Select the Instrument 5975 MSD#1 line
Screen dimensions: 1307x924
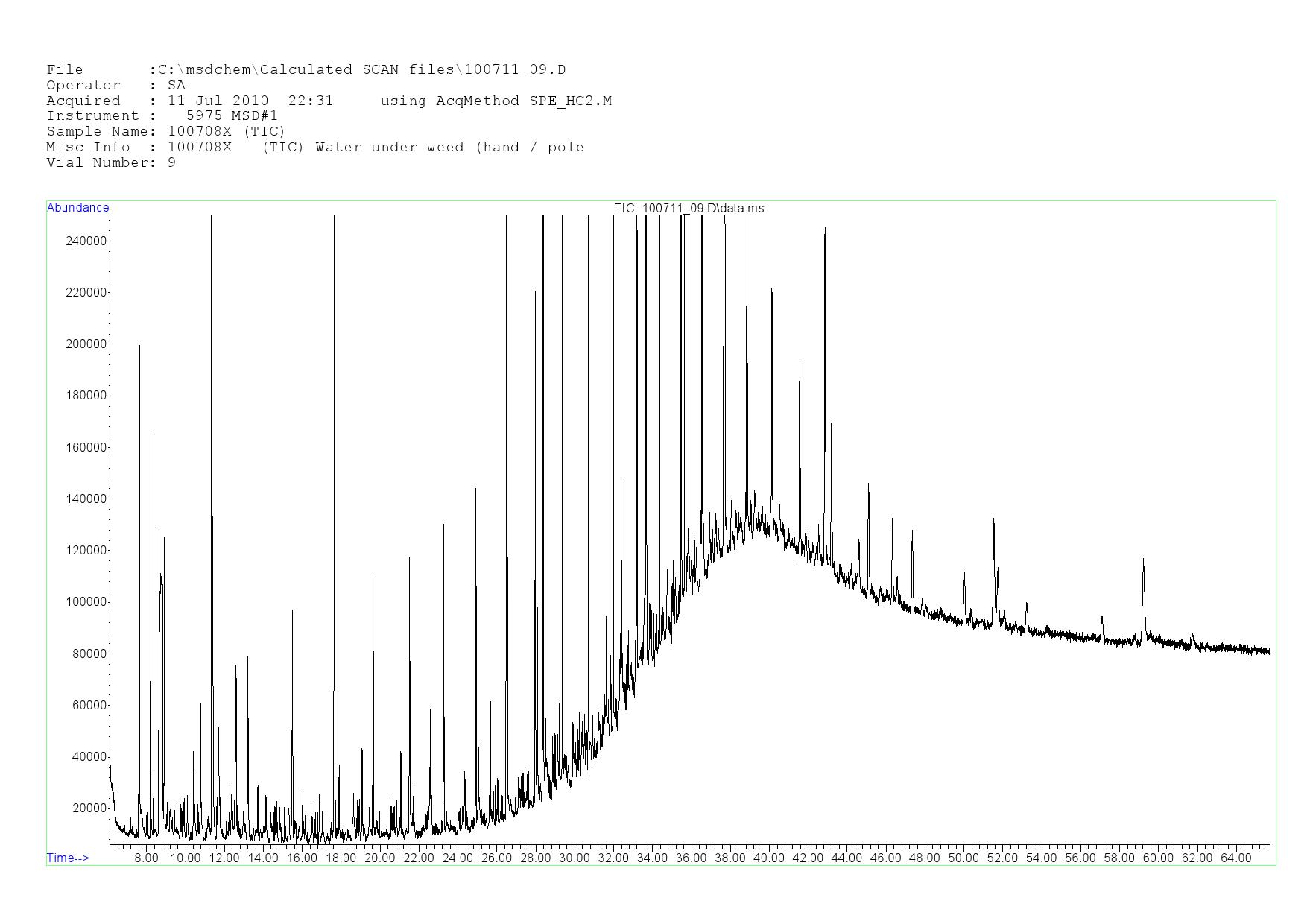click(x=162, y=116)
